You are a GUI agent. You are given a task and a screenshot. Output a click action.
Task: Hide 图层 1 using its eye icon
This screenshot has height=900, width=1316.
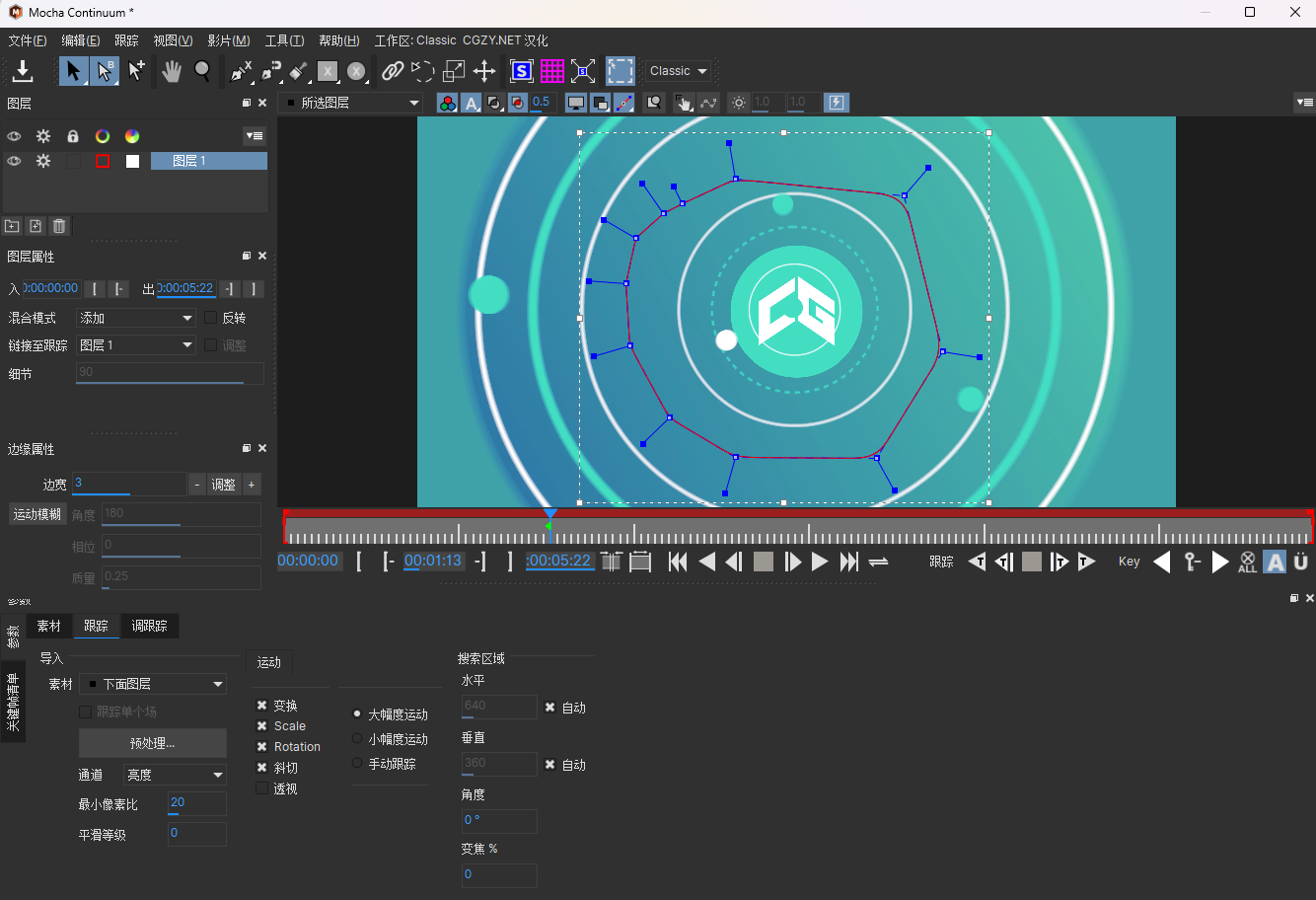point(14,161)
